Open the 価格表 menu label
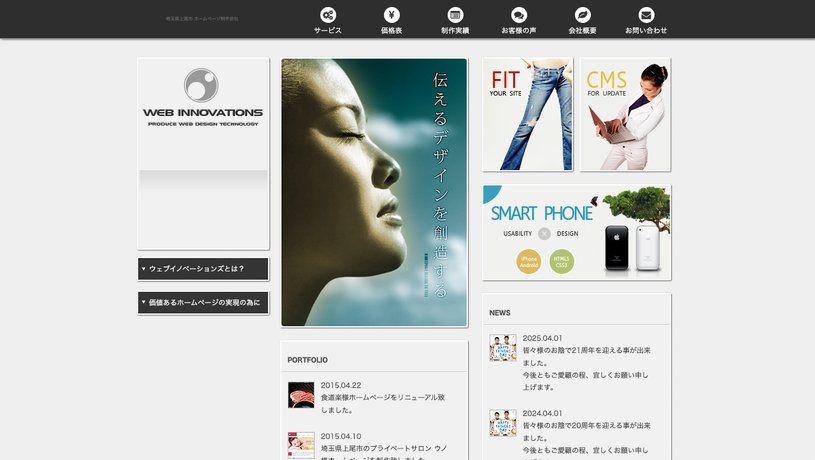Viewport: 815px width, 460px height. [x=392, y=31]
